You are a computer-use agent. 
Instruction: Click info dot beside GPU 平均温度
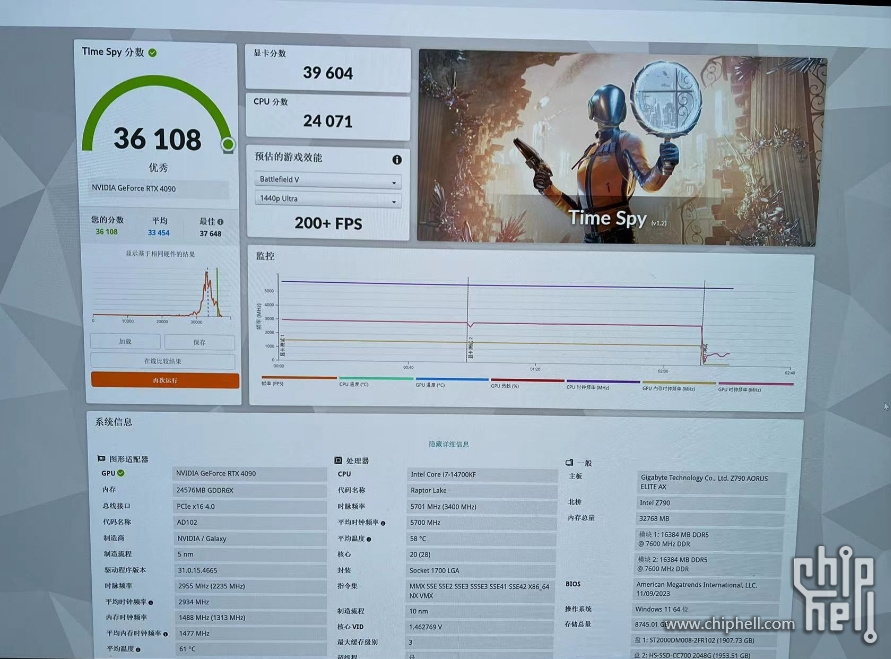138,649
